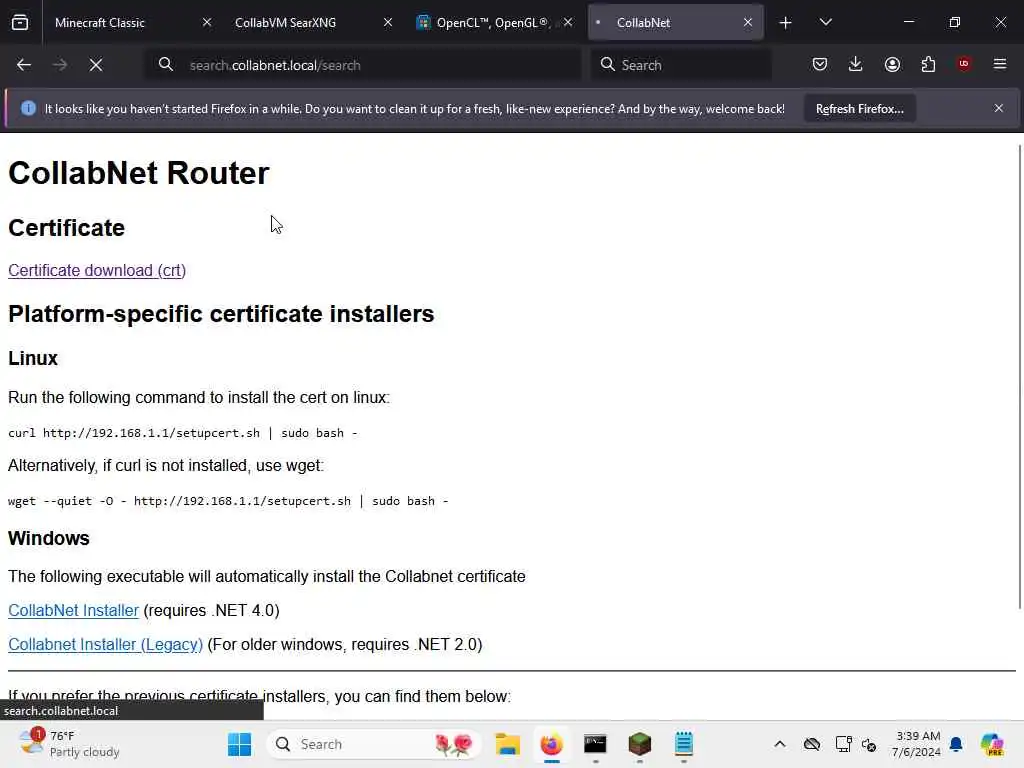The width and height of the screenshot is (1024, 768).
Task: Open the Minecraft block icon in taskbar
Action: (640, 744)
